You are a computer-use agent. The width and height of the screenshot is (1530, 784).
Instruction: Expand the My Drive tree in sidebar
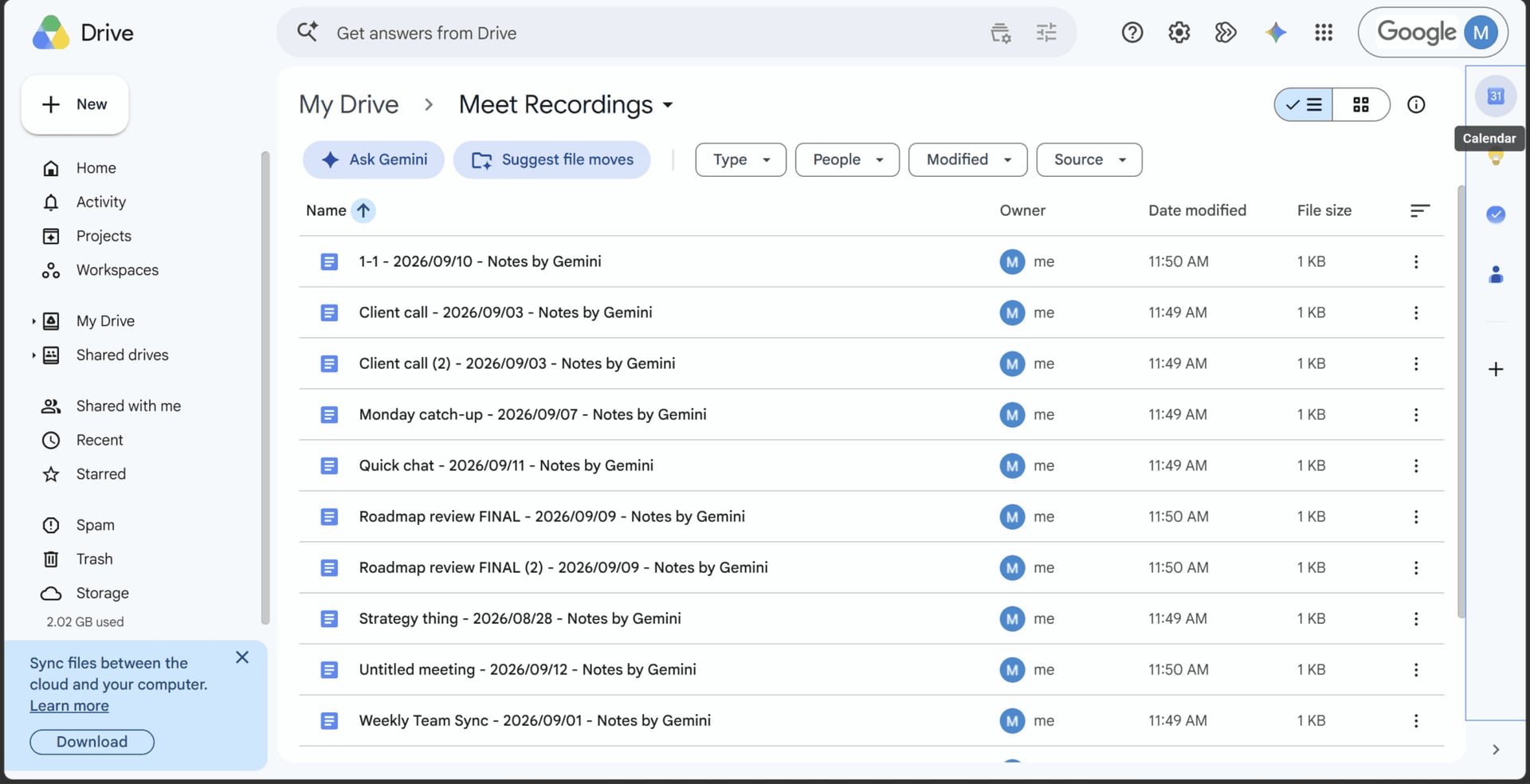(33, 321)
